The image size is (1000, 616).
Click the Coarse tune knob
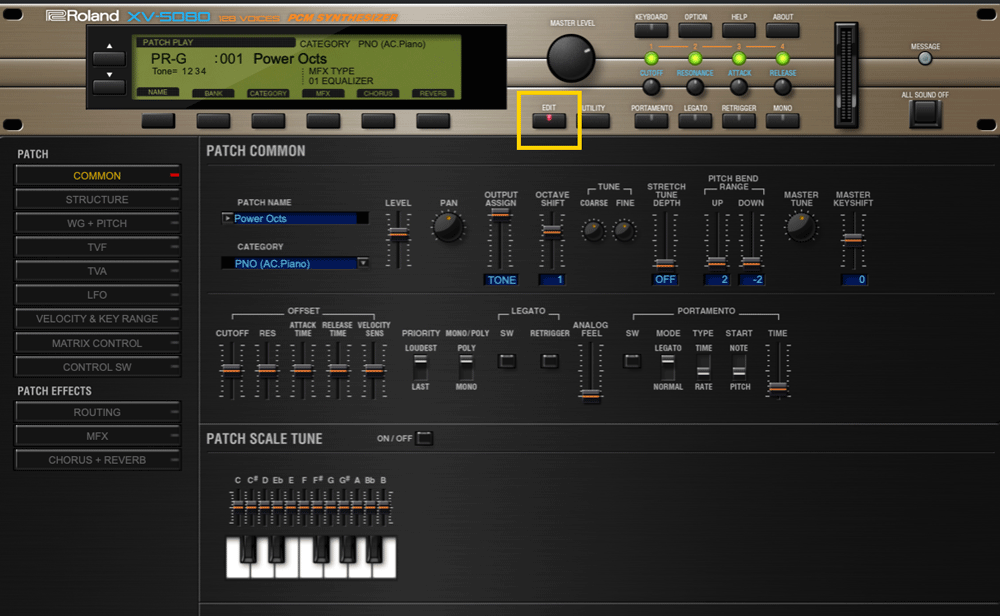[594, 230]
